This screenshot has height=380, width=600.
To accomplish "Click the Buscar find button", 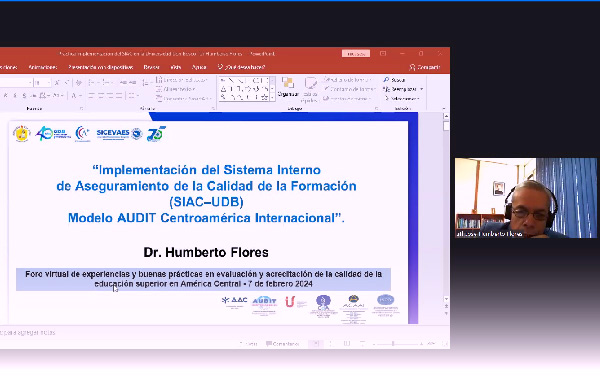I will (x=395, y=80).
